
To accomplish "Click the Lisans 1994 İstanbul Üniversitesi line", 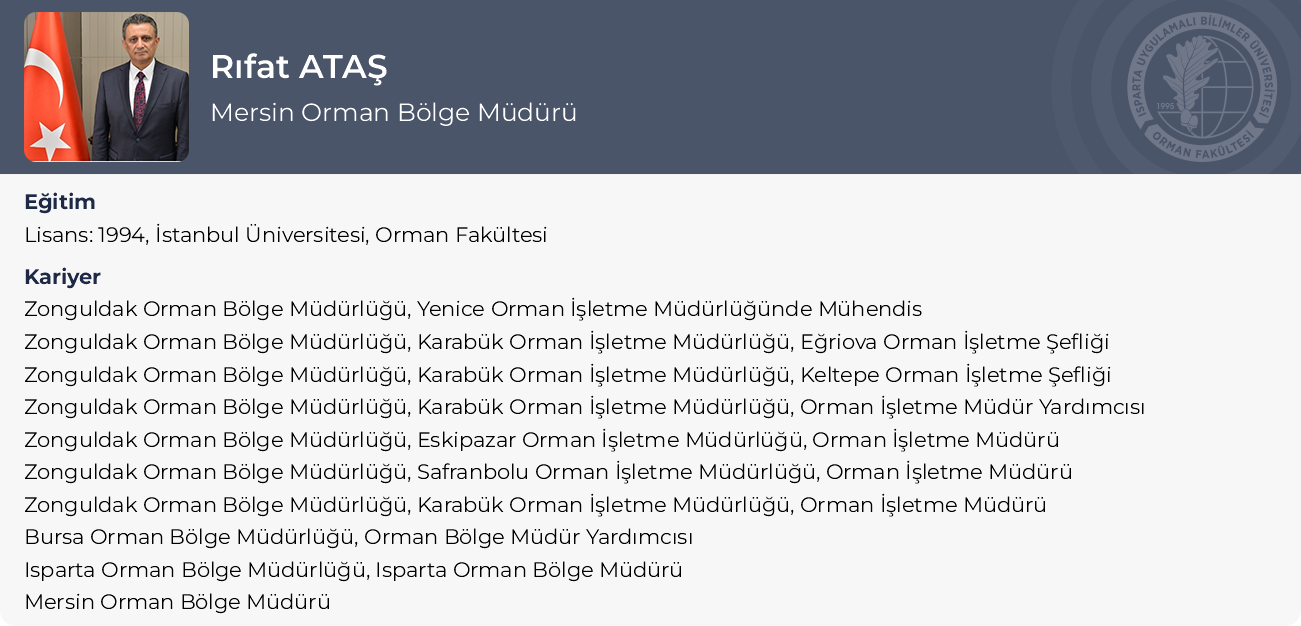I will (285, 235).
